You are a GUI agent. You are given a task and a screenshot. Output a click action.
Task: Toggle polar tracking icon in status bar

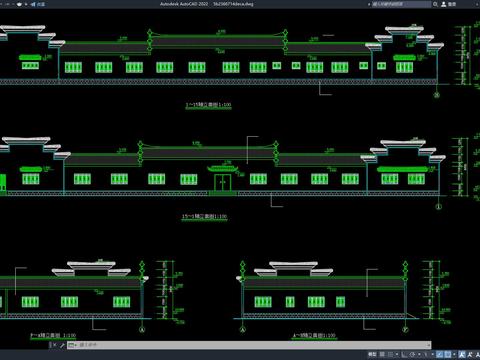(x=412, y=354)
